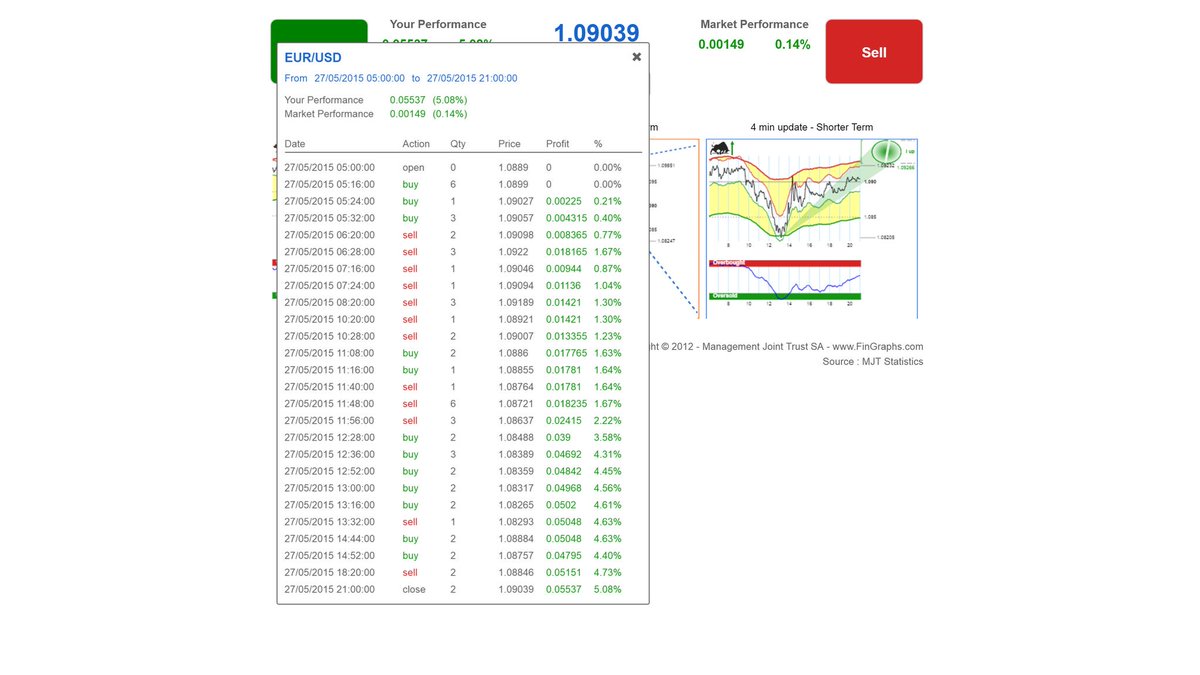The height and width of the screenshot is (675, 1200).
Task: Click the green oval "I up" indicator
Action: tap(886, 152)
